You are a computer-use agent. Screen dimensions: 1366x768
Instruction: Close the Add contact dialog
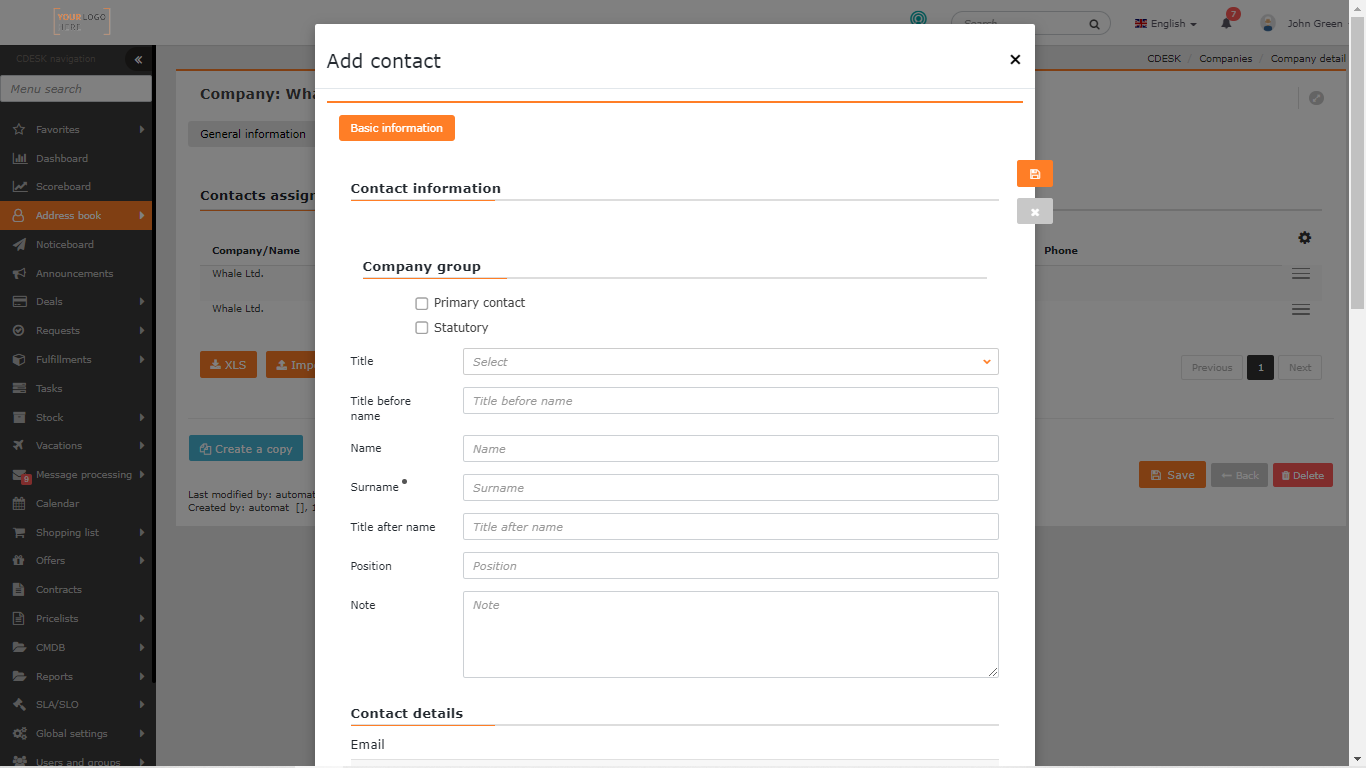click(x=1015, y=60)
